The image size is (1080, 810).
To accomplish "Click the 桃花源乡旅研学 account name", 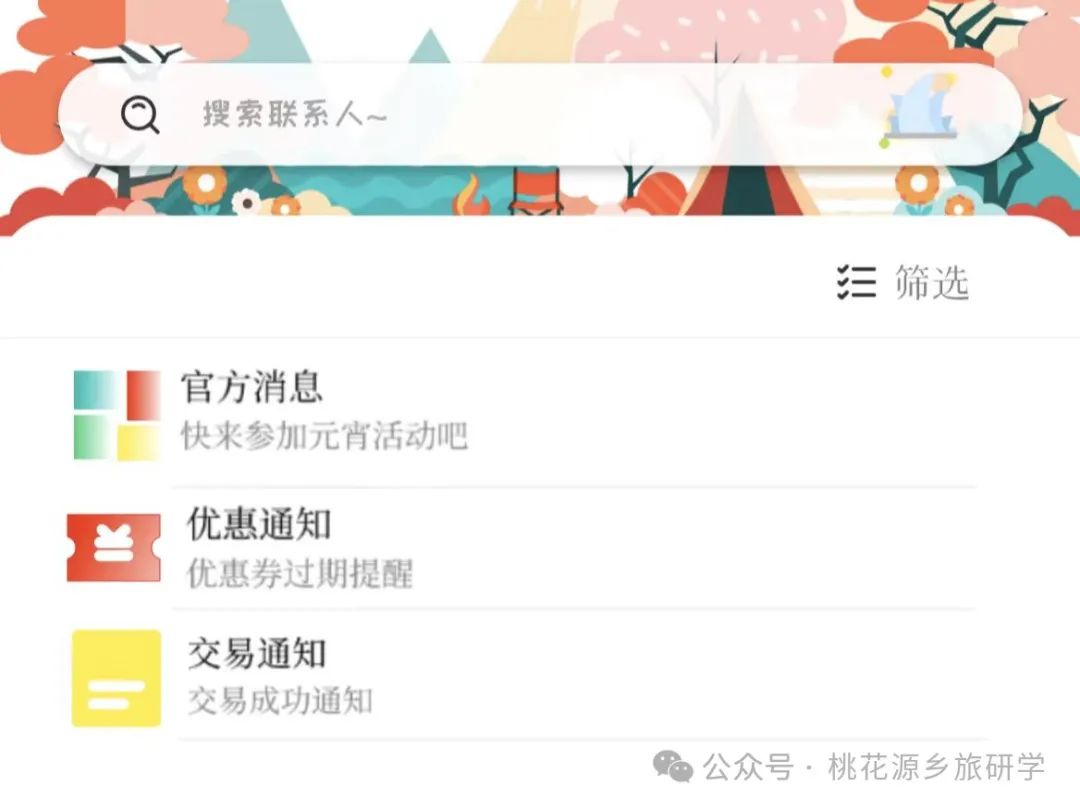I will coord(936,767).
